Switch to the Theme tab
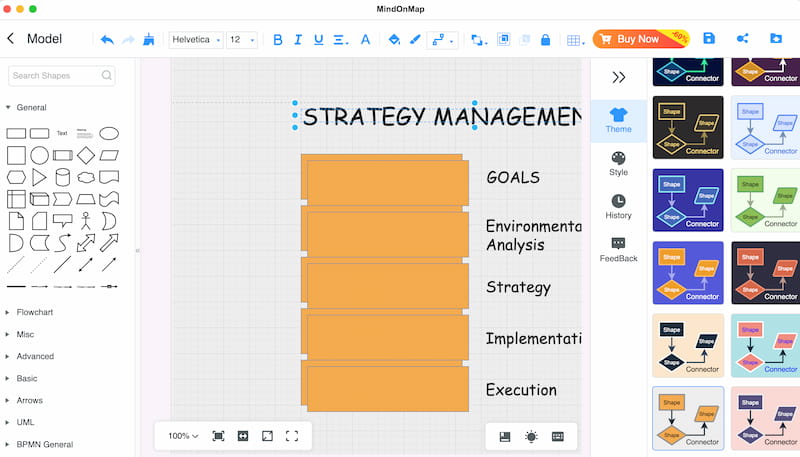 coord(618,121)
